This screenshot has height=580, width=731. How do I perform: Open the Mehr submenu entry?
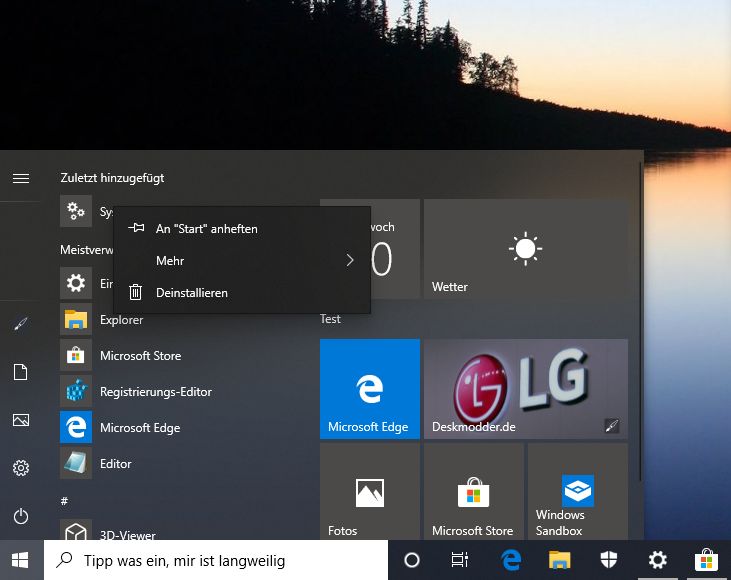(242, 260)
